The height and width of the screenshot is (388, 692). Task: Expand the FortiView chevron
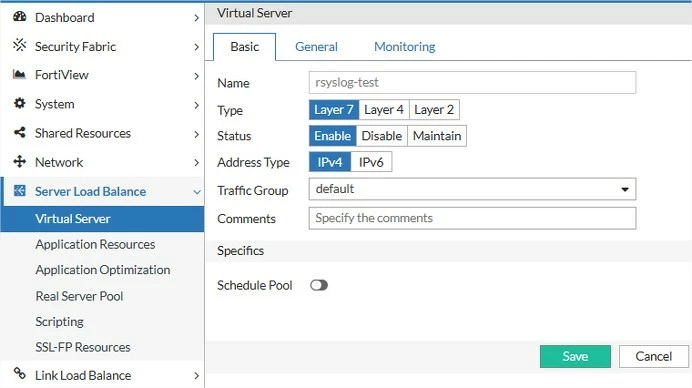click(x=196, y=76)
